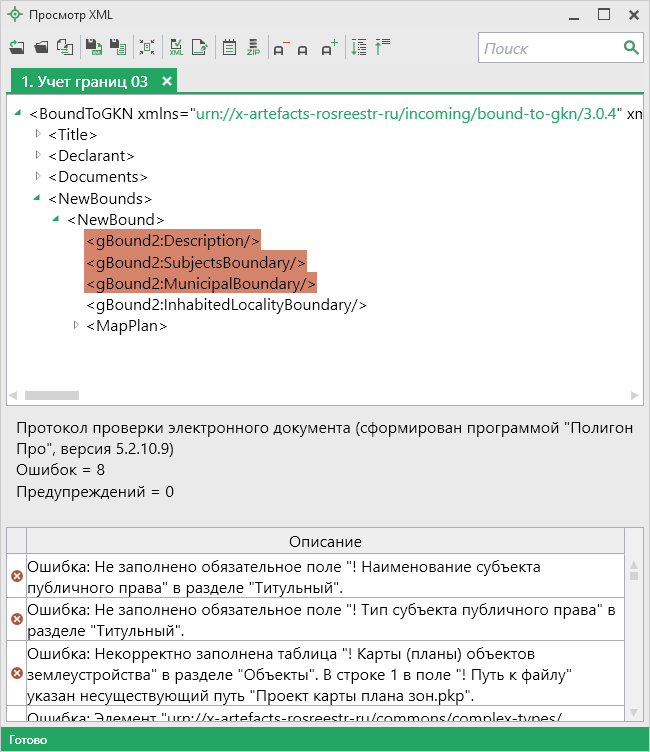Decrease font size with A-minus icon
The width and height of the screenshot is (650, 752).
pos(279,47)
